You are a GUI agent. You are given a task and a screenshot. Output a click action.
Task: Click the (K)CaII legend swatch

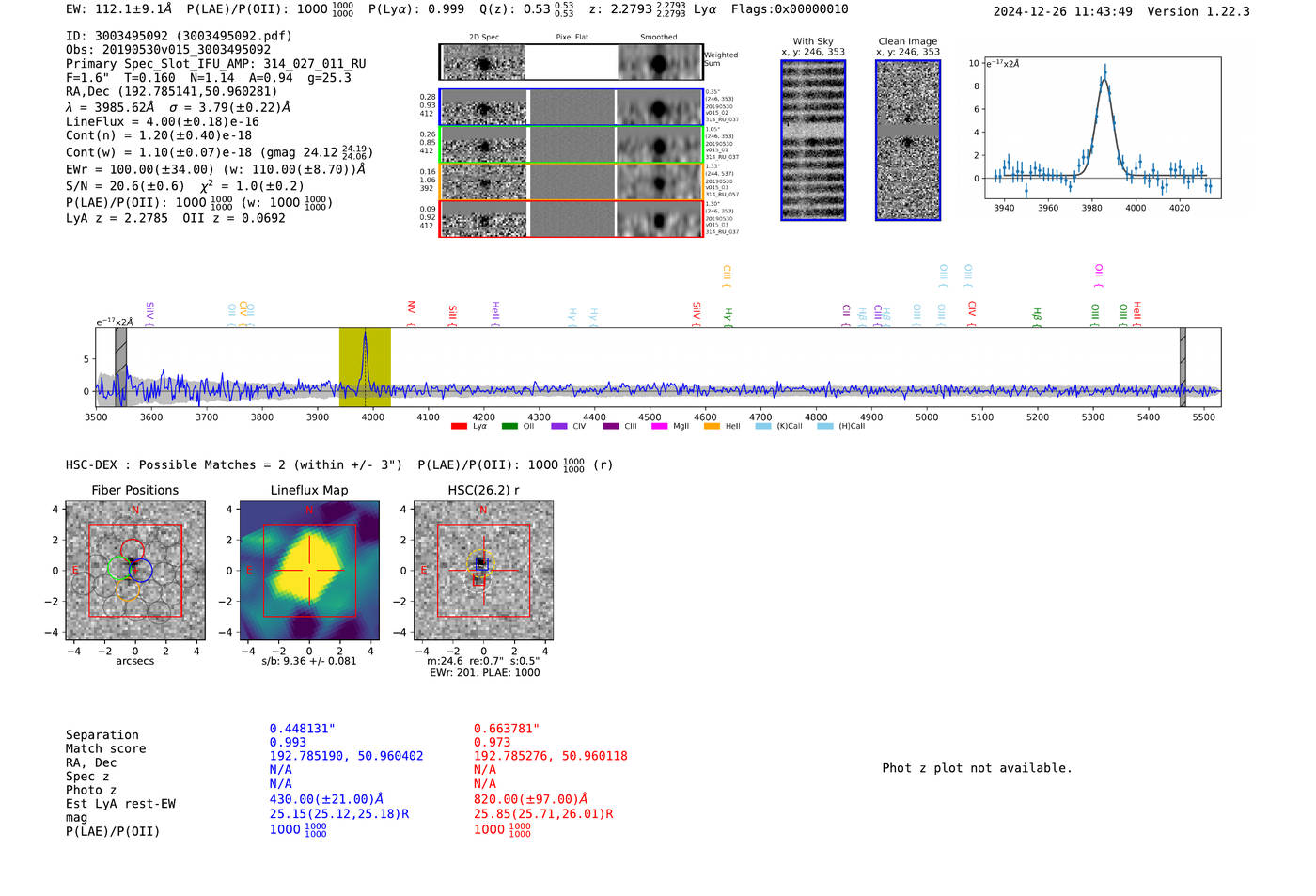click(x=763, y=426)
